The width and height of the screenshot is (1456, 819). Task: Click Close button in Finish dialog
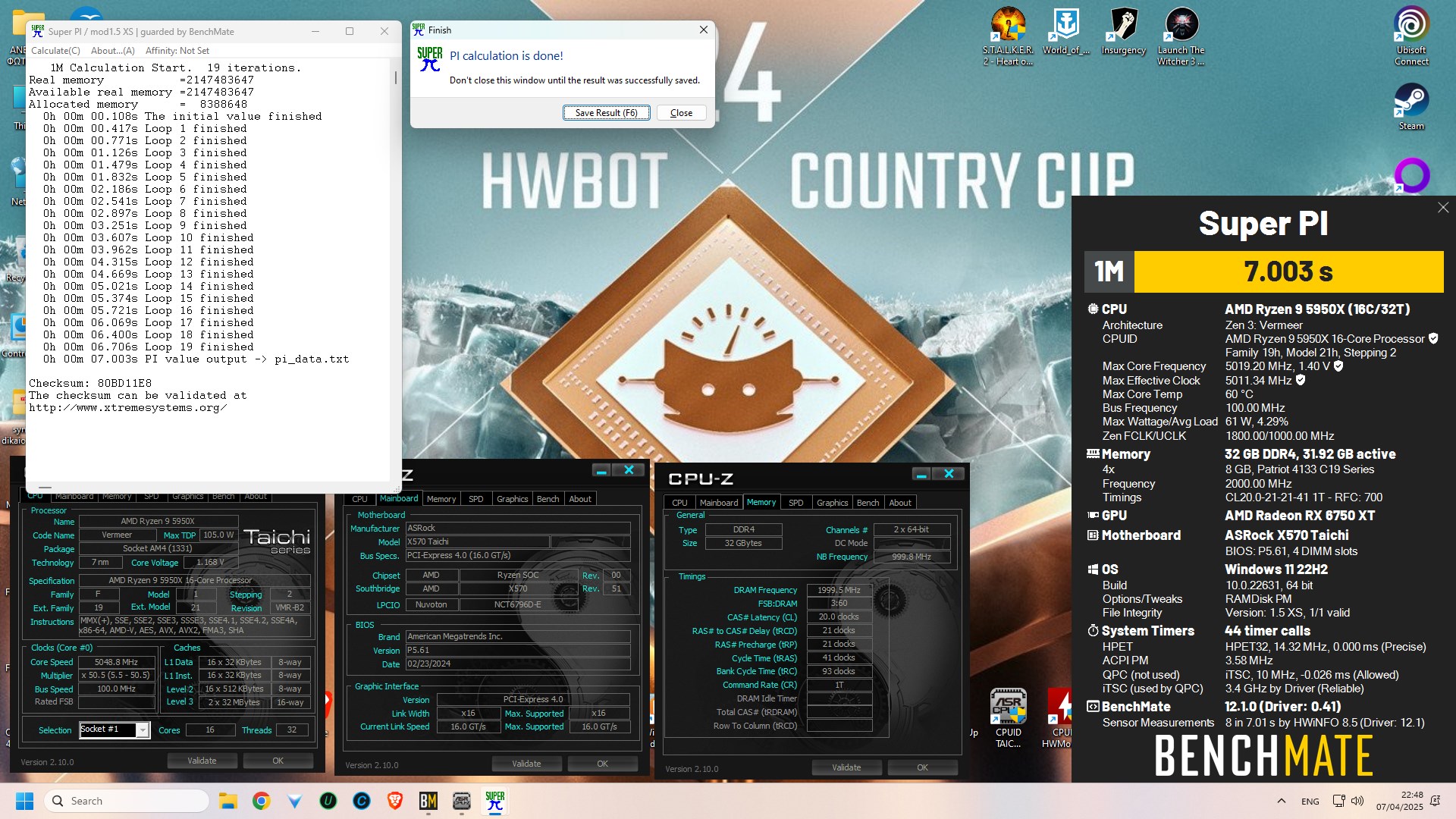[x=681, y=113]
